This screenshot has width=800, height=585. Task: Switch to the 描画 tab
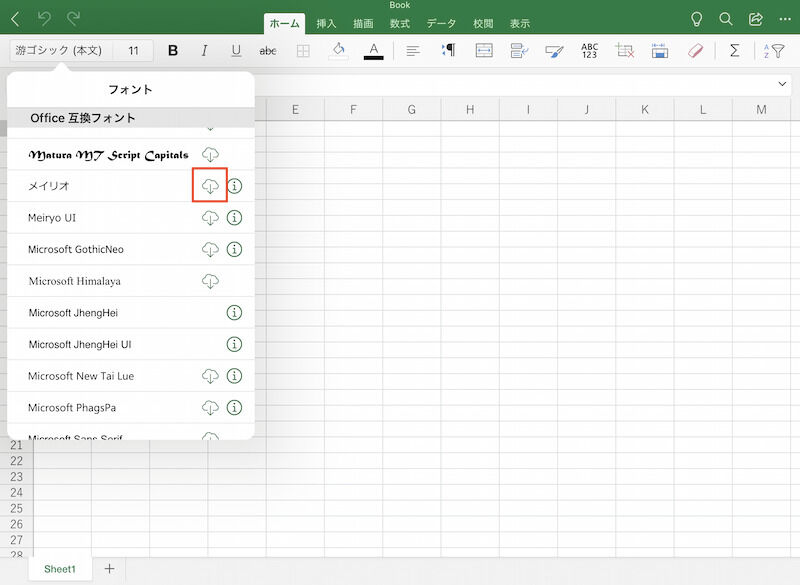(x=363, y=23)
